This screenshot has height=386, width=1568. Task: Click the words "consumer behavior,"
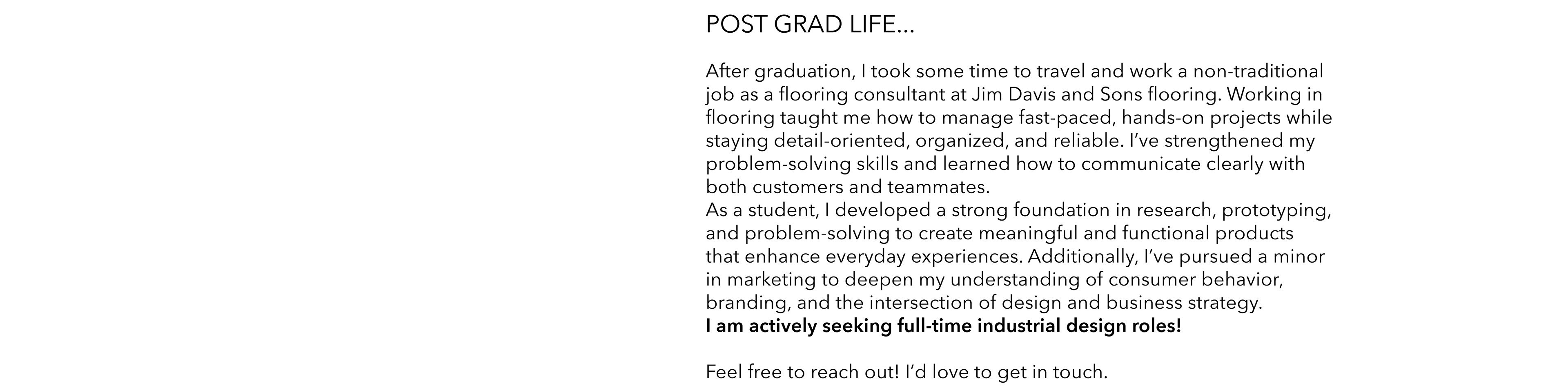pyautogui.click(x=1196, y=279)
